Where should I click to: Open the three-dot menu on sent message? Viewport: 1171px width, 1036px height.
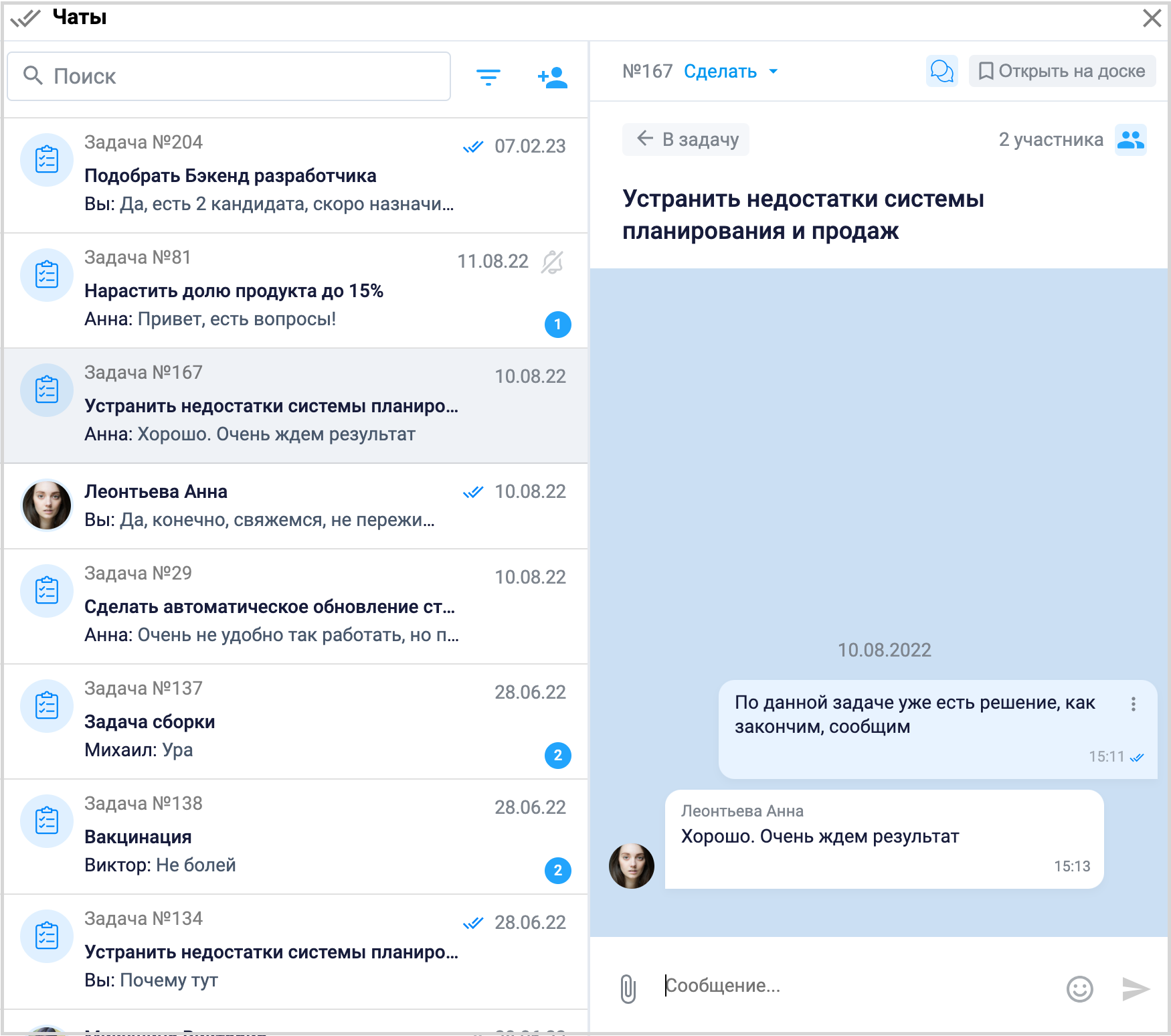click(1133, 704)
